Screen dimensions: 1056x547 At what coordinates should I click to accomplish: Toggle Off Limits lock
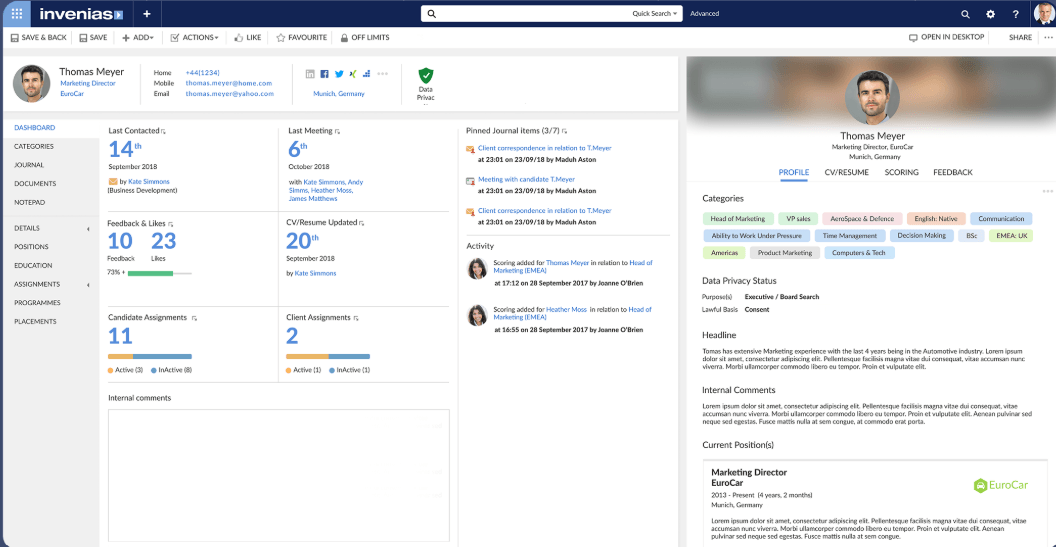[364, 38]
